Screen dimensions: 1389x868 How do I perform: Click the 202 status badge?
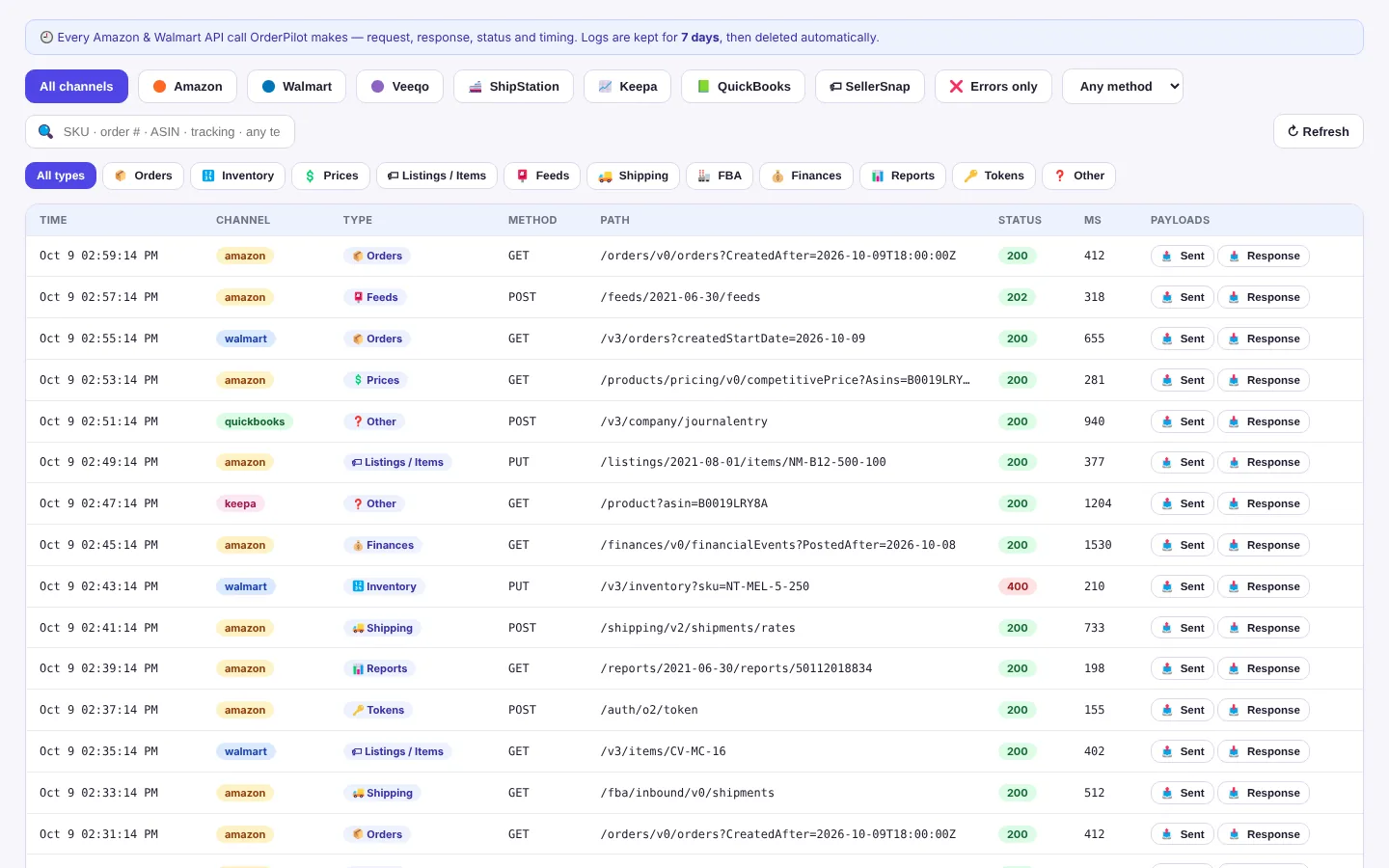1018,297
